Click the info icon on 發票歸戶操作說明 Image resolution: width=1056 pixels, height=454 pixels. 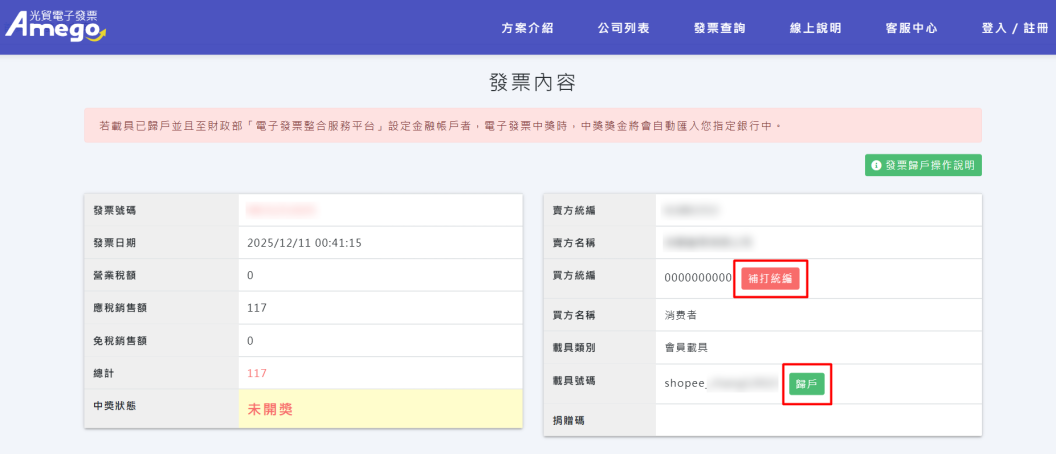[x=876, y=165]
